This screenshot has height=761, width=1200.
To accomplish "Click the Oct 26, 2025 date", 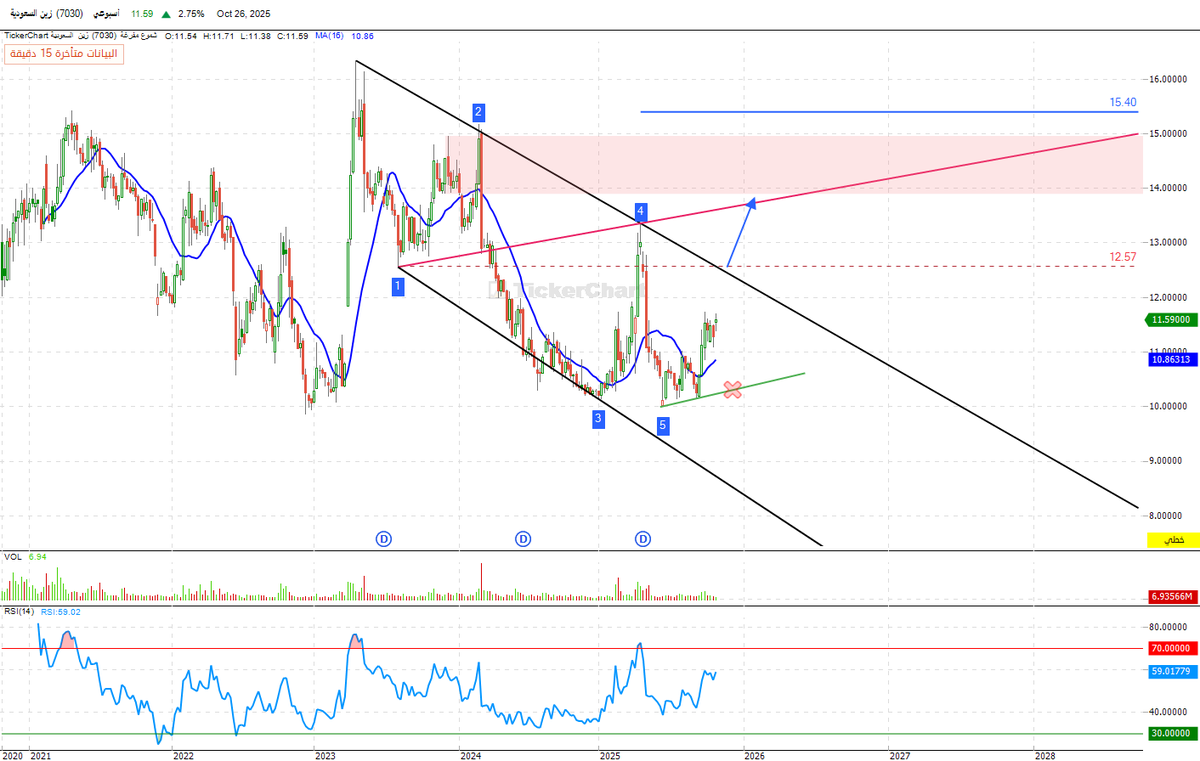I will click(x=244, y=15).
